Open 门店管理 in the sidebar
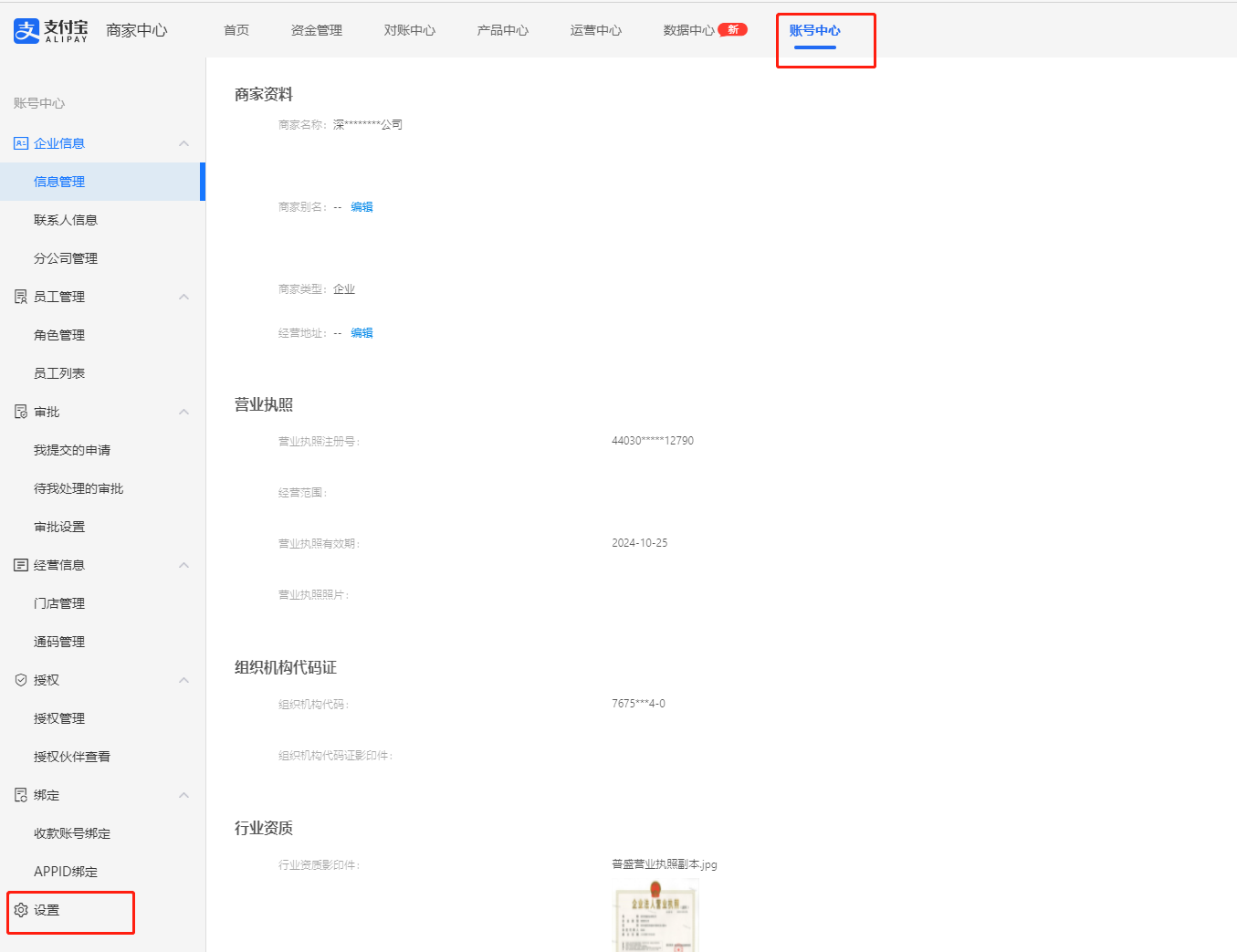Viewport: 1237px width, 952px height. coord(58,603)
